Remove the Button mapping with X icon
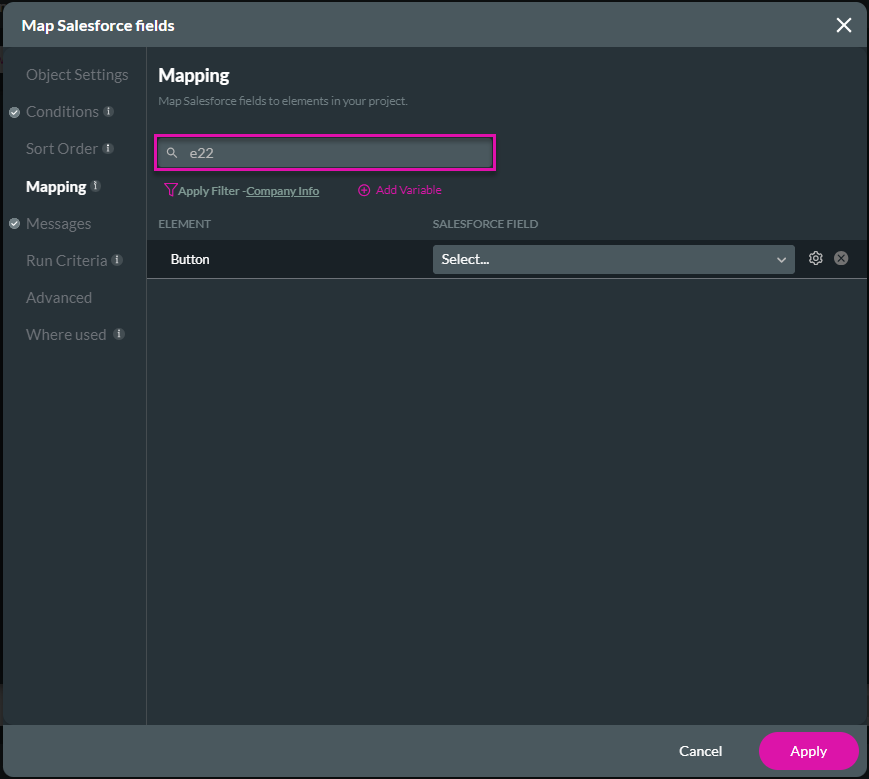The width and height of the screenshot is (869, 779). point(841,258)
